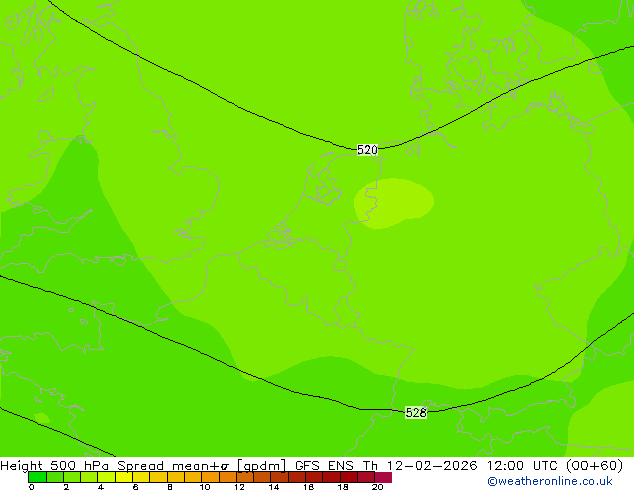Select the magenta swatch beyond 20
The height and width of the screenshot is (490, 634).
[x=383, y=477]
